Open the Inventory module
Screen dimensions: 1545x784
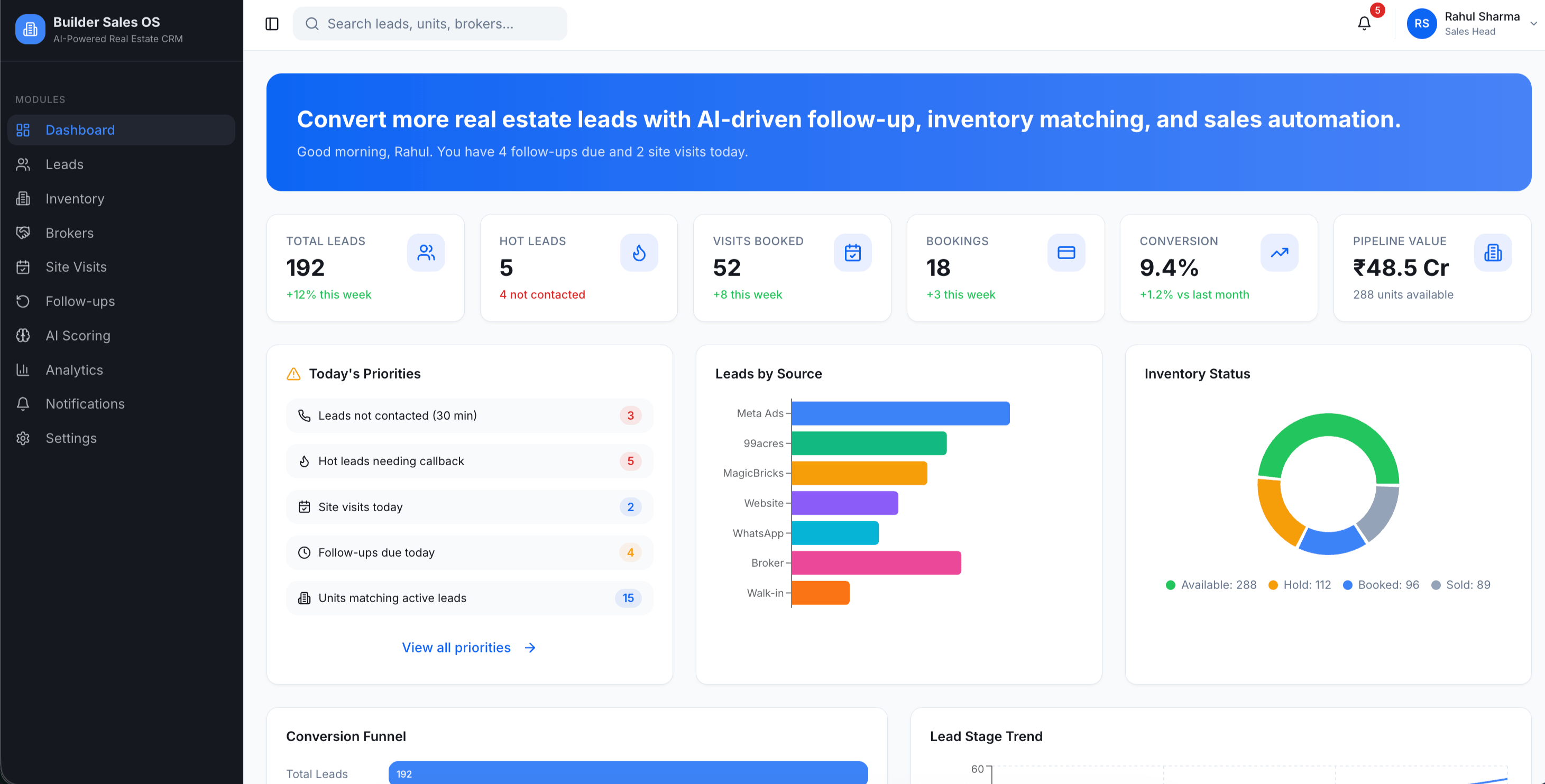point(121,199)
